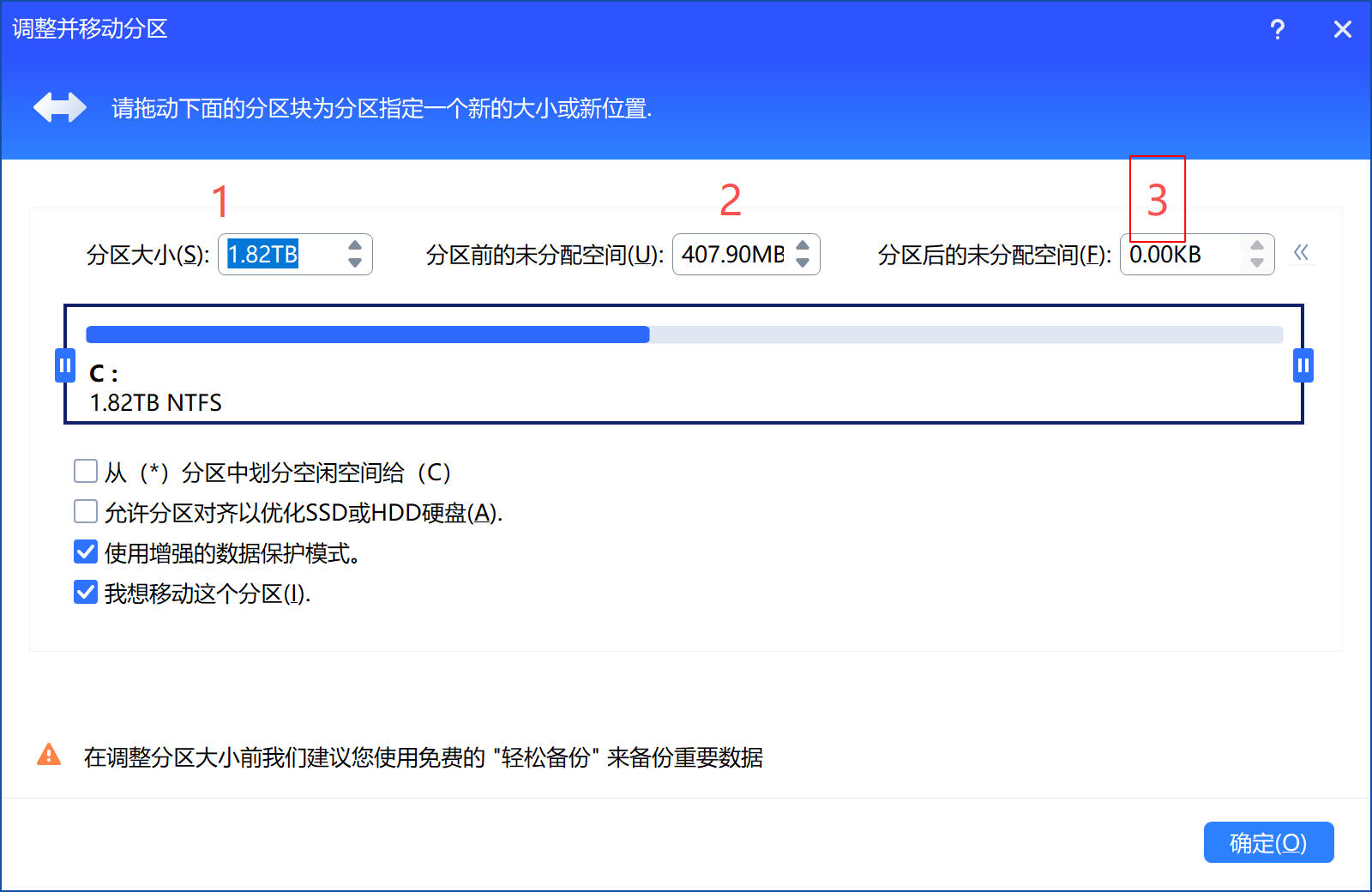Decrease partition size with down arrow
Image resolution: width=1372 pixels, height=892 pixels.
[x=355, y=263]
